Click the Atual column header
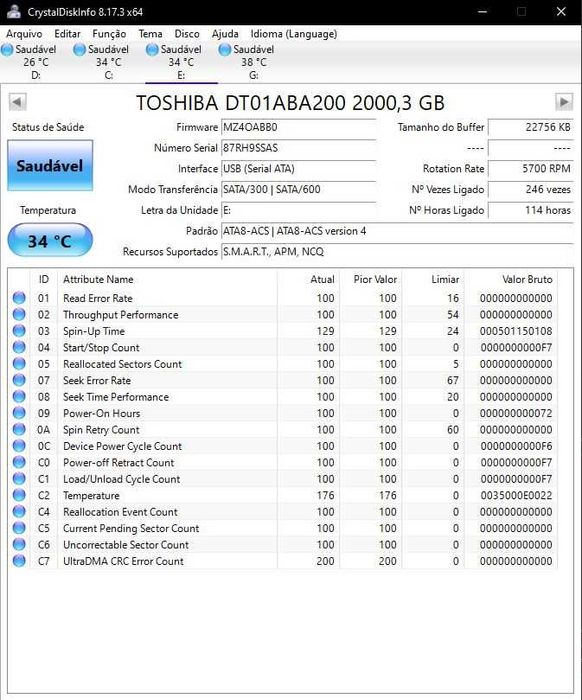The width and height of the screenshot is (582, 700). 308,279
